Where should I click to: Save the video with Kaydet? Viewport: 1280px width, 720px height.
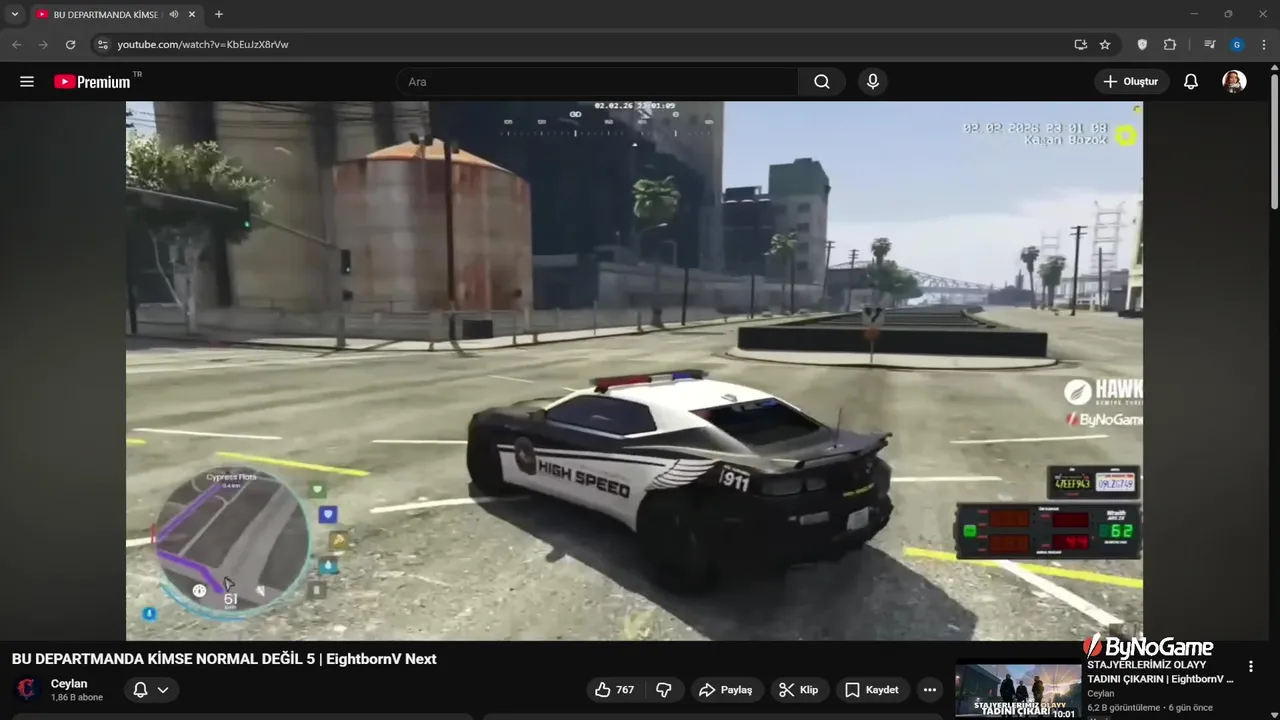(x=872, y=690)
